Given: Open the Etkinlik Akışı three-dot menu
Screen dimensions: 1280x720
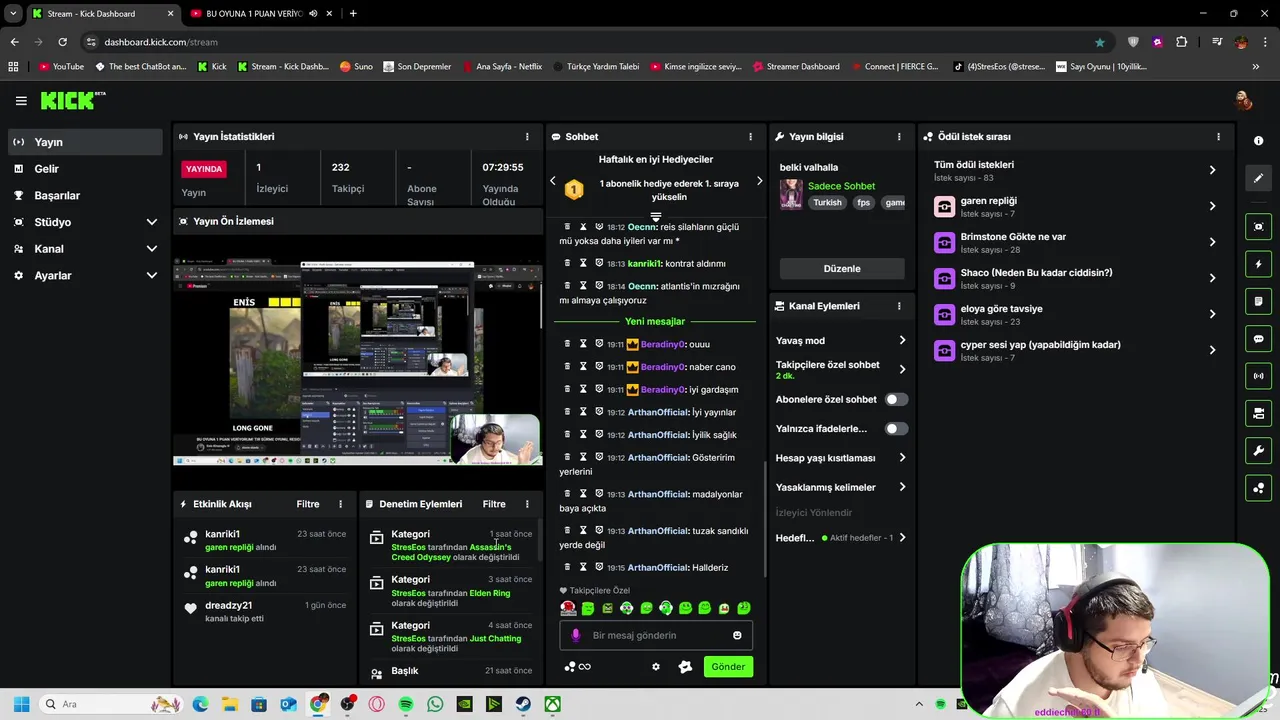Looking at the screenshot, I should pyautogui.click(x=340, y=504).
